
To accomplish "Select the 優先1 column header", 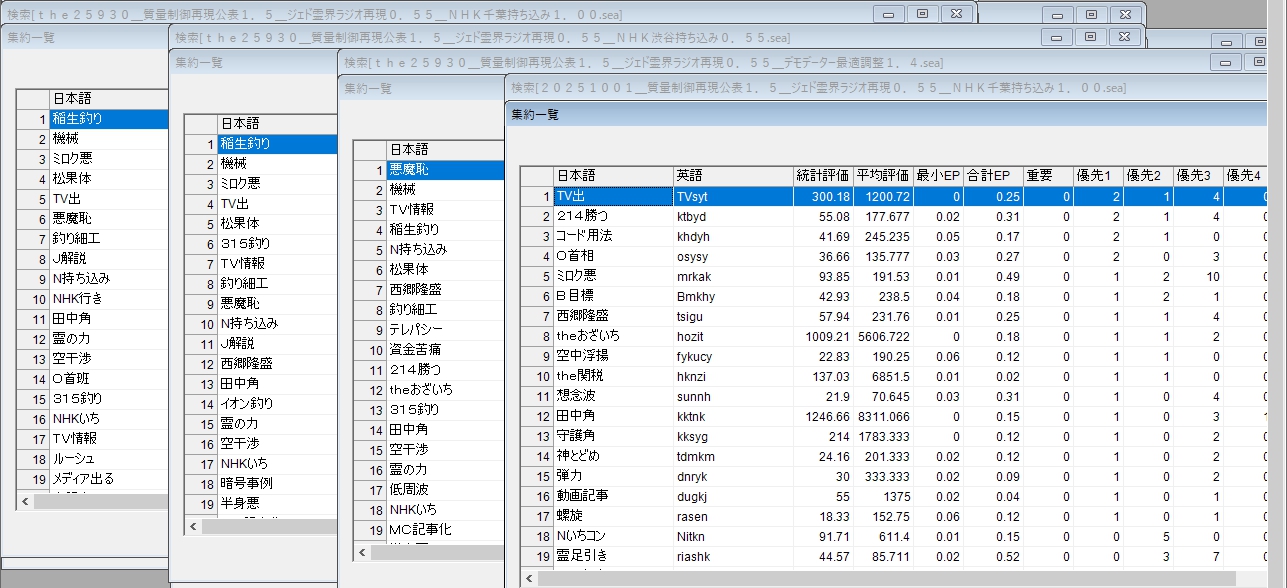I will coord(1097,175).
